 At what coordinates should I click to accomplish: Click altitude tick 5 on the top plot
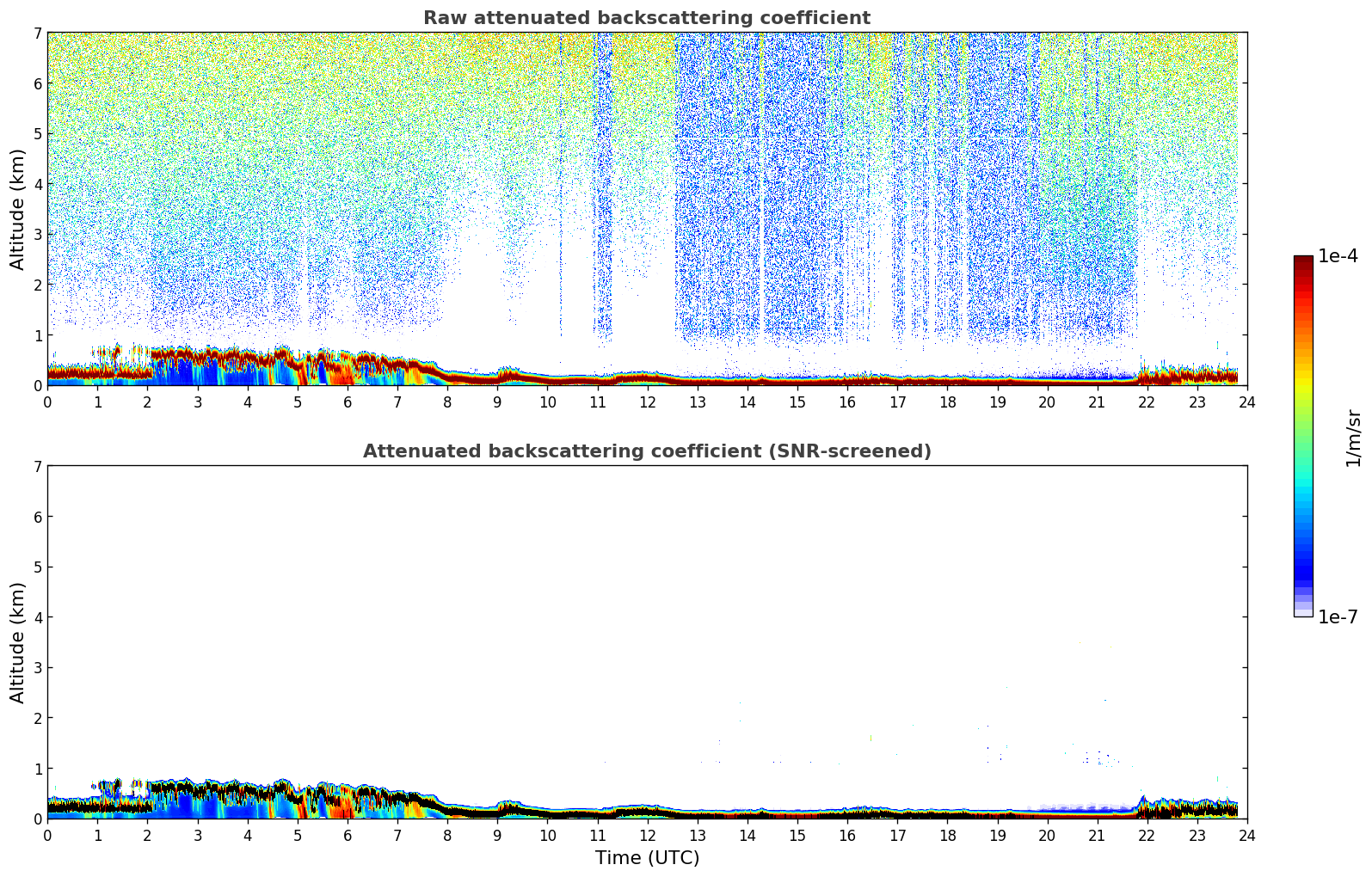pyautogui.click(x=37, y=134)
